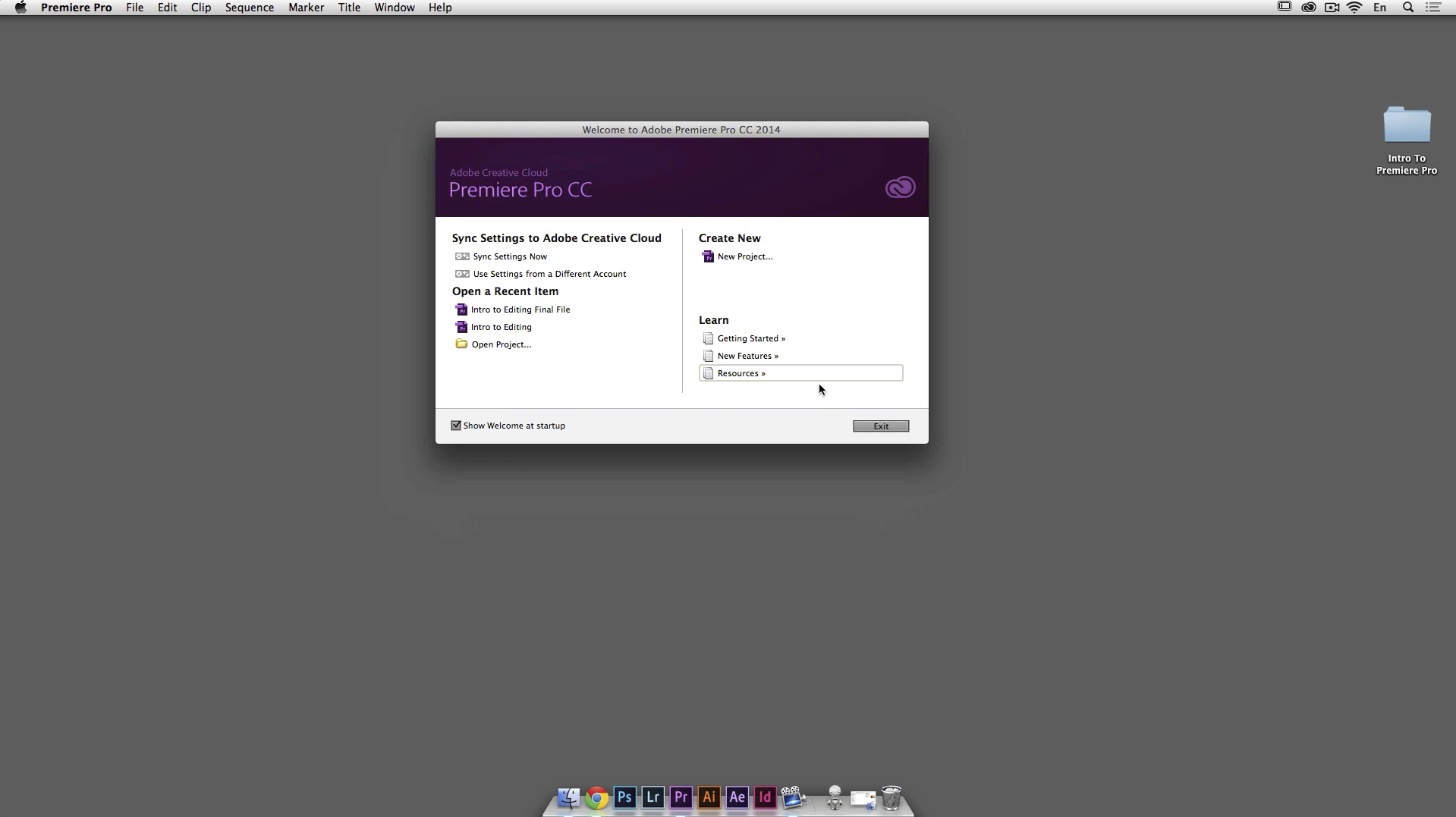This screenshot has height=817, width=1456.
Task: Open the Marker menu
Action: click(306, 8)
